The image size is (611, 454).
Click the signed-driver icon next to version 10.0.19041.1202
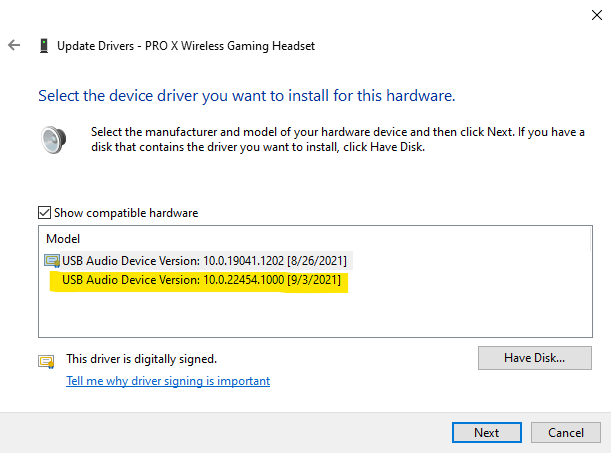pos(52,261)
